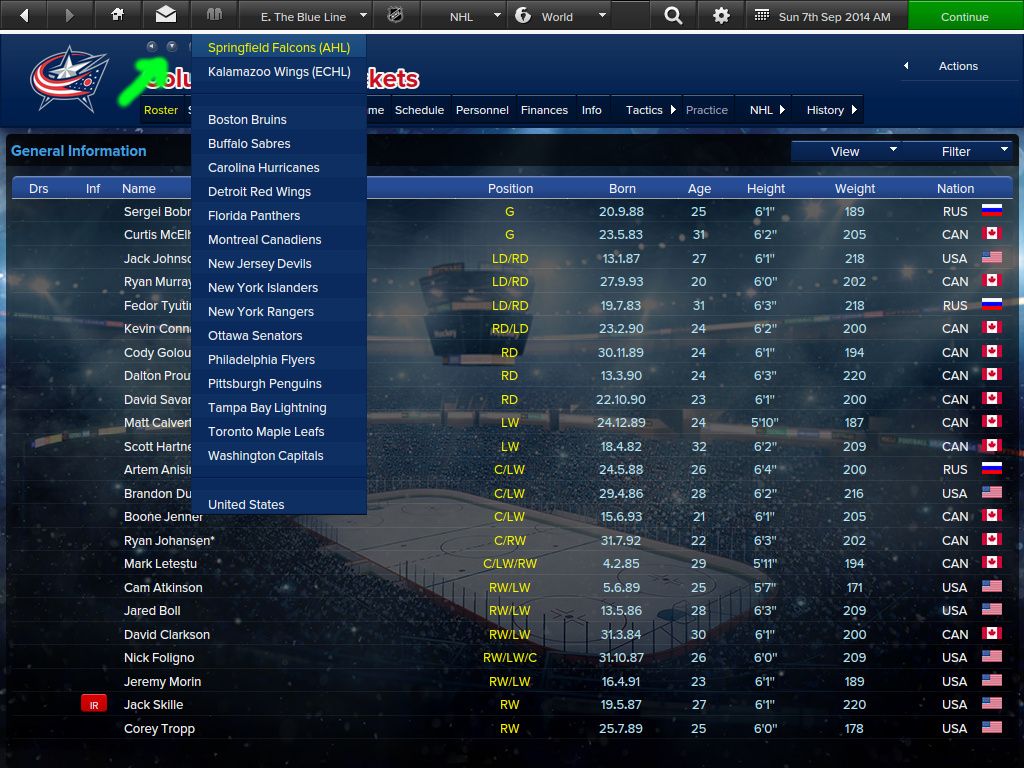Click the back navigation arrow icon
1024x768 pixels.
(24, 15)
